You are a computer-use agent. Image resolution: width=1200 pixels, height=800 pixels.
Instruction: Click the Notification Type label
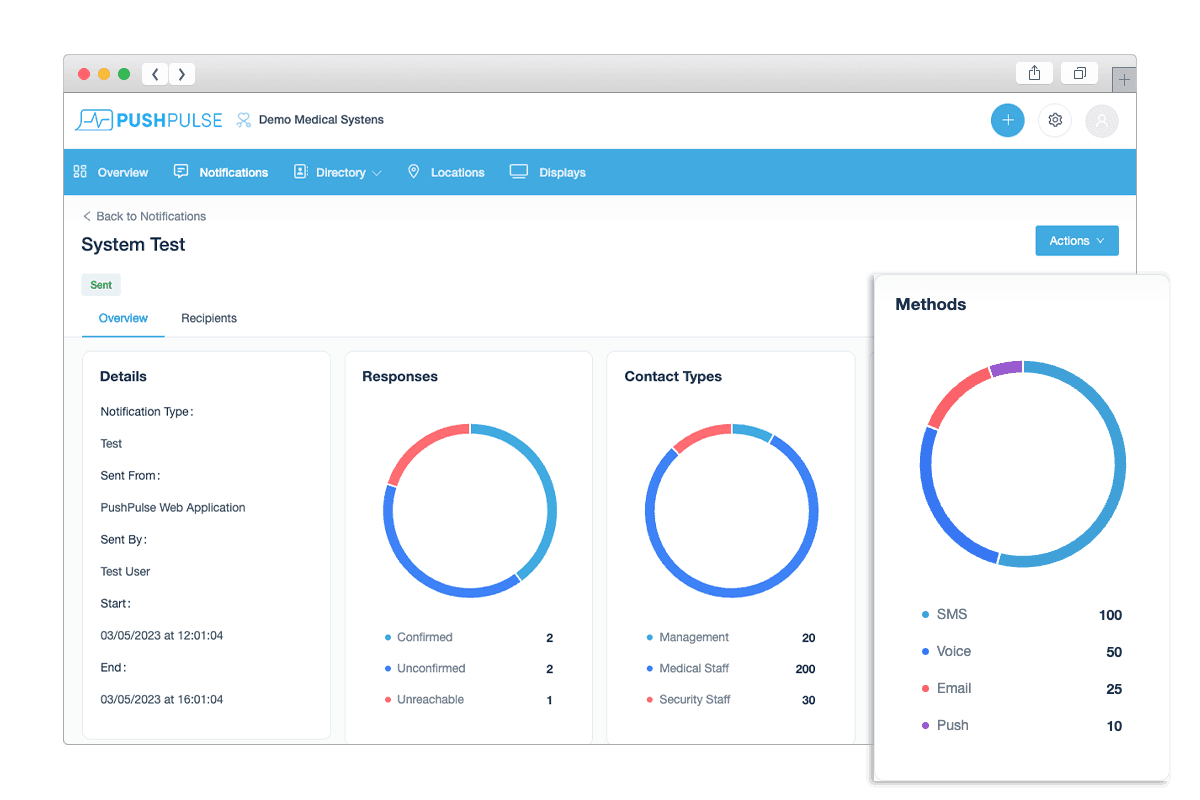tap(147, 411)
